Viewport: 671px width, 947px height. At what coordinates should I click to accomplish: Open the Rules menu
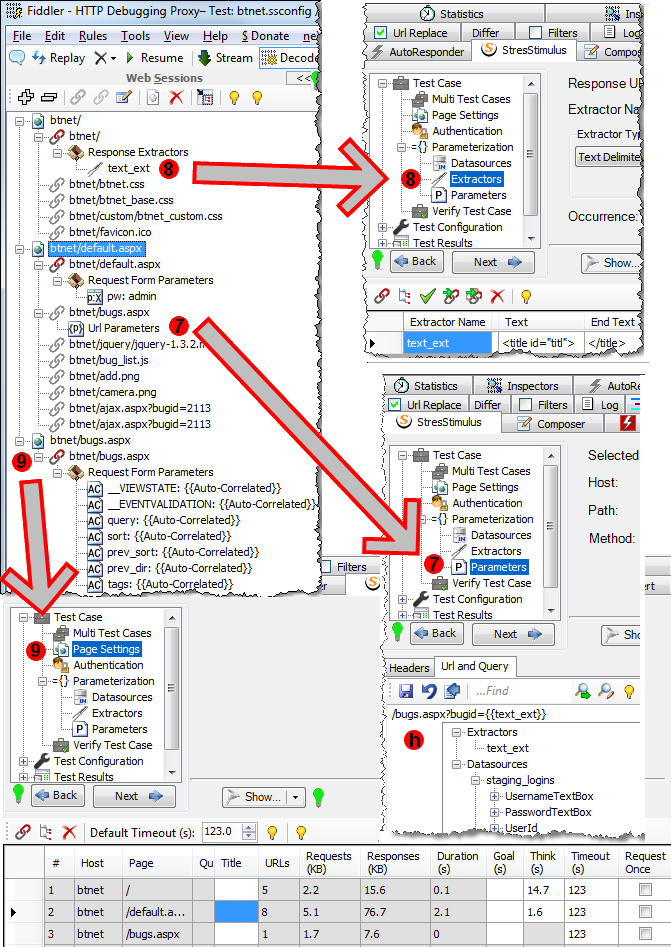coord(93,36)
